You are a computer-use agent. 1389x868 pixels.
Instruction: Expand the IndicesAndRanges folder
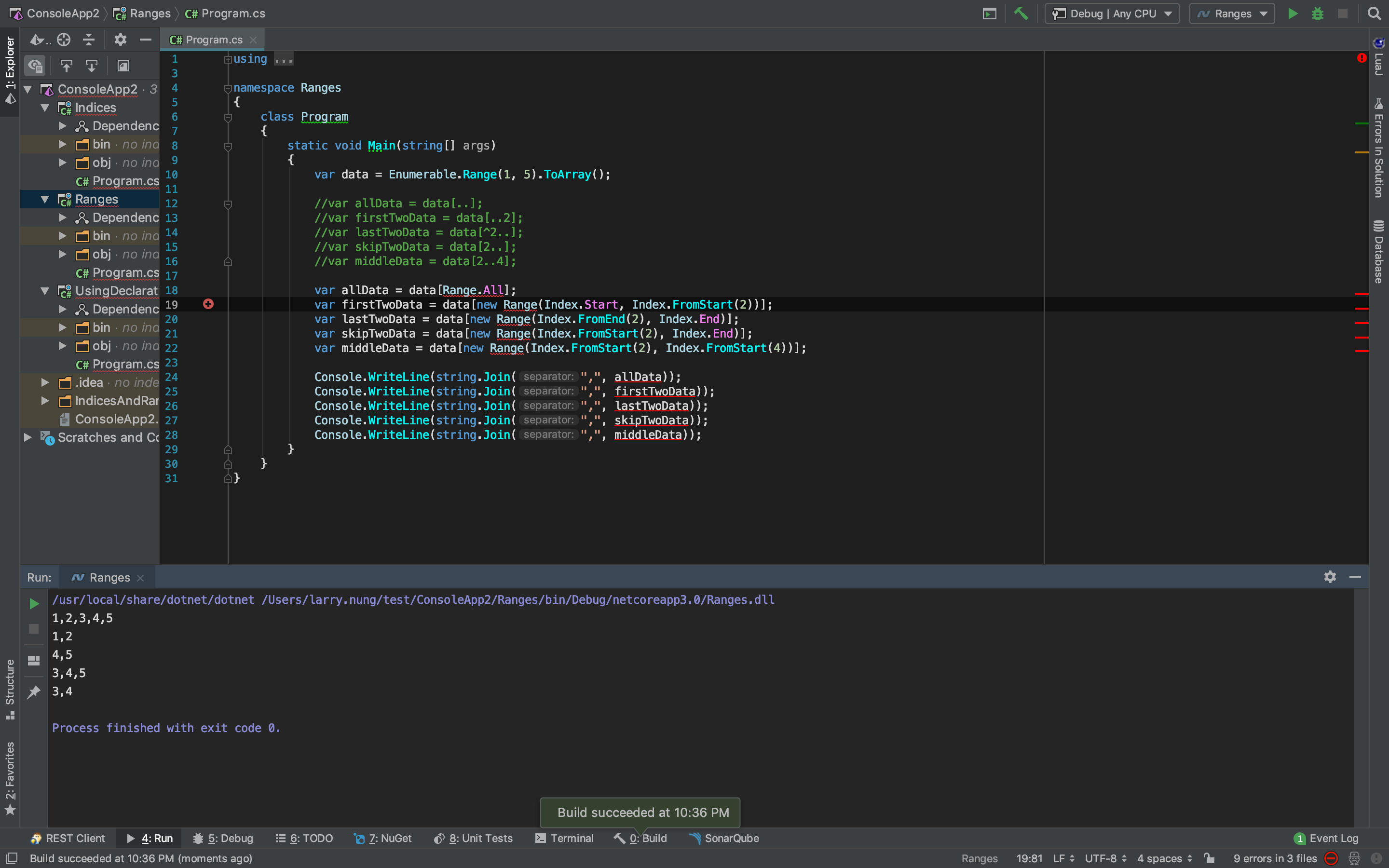45,401
